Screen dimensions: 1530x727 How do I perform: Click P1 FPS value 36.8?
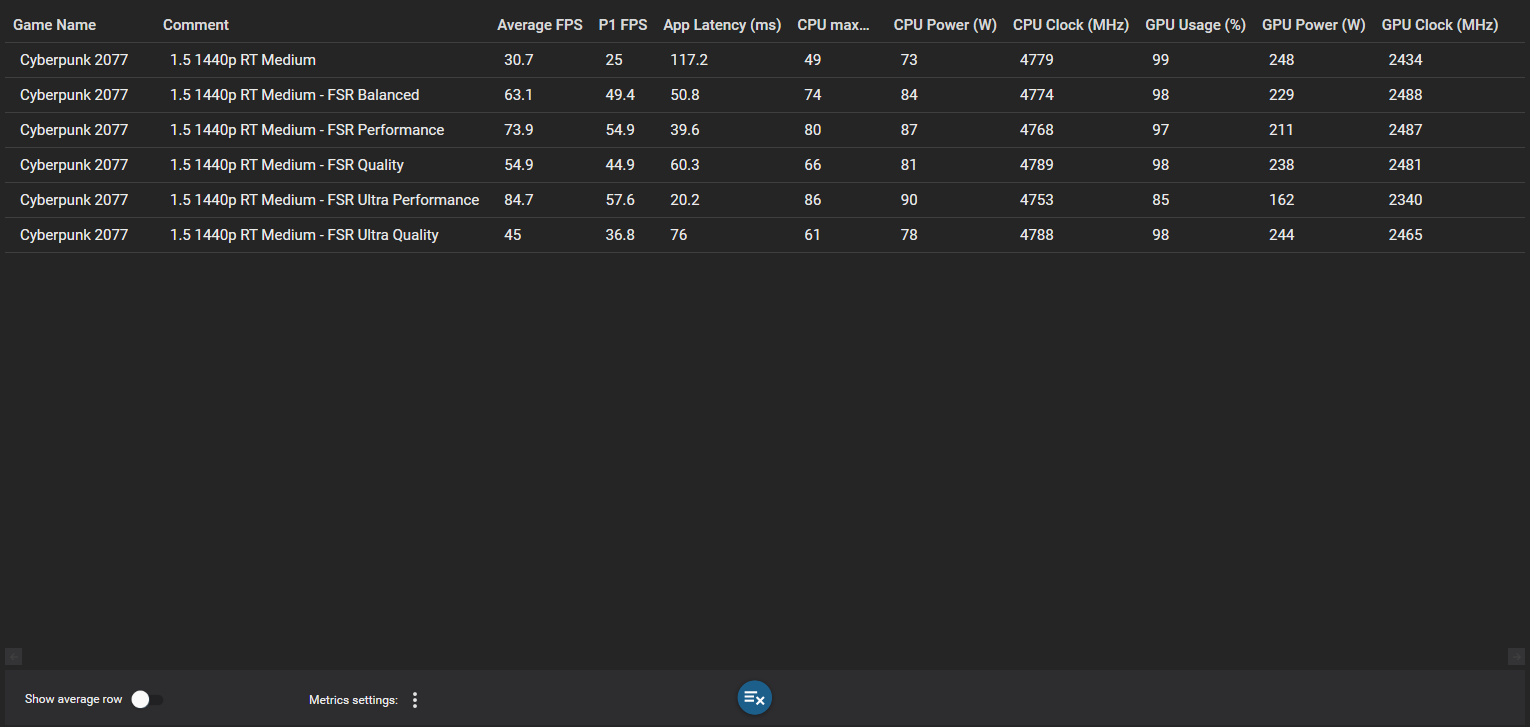click(x=620, y=235)
